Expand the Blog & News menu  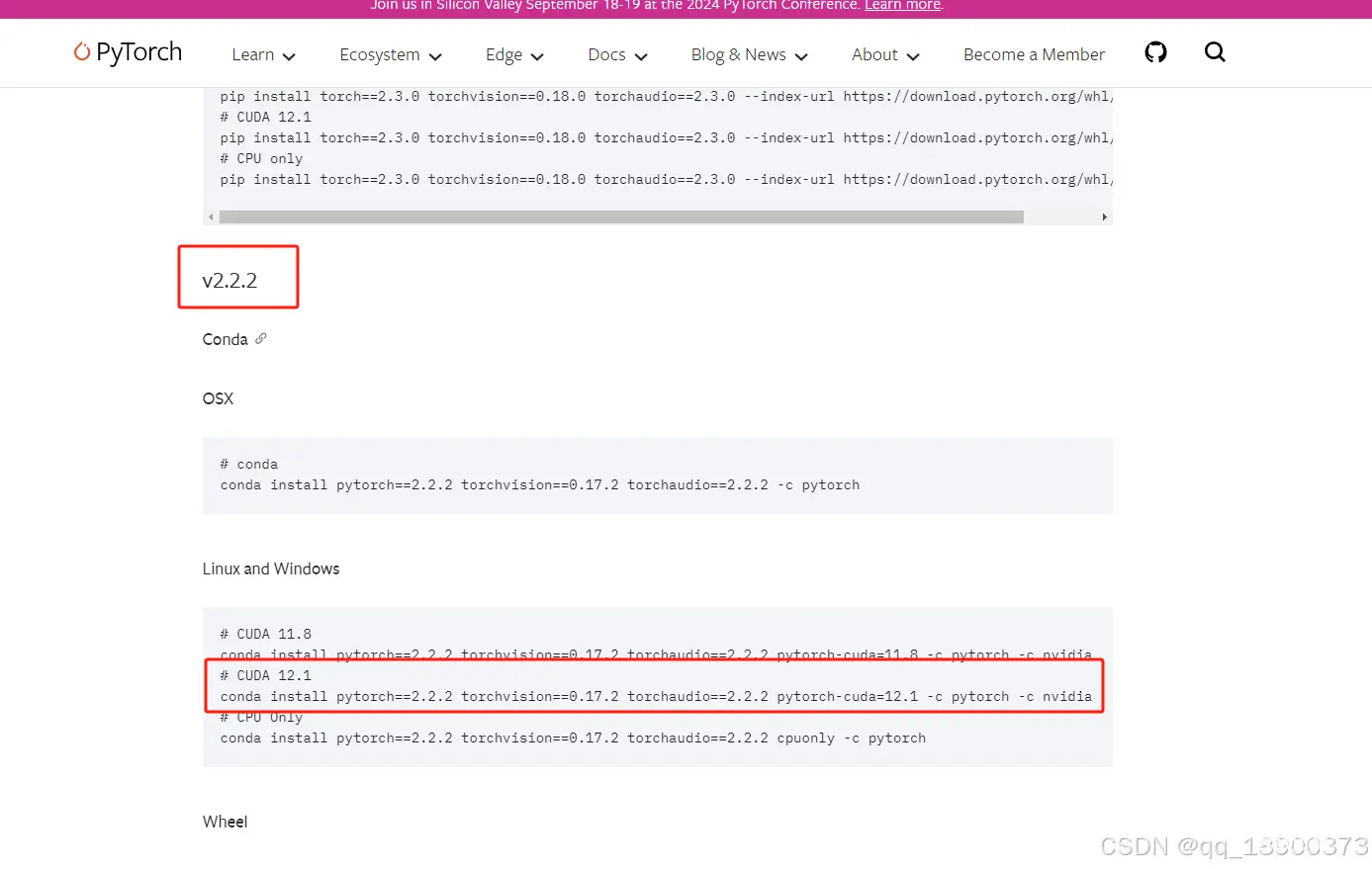[749, 55]
